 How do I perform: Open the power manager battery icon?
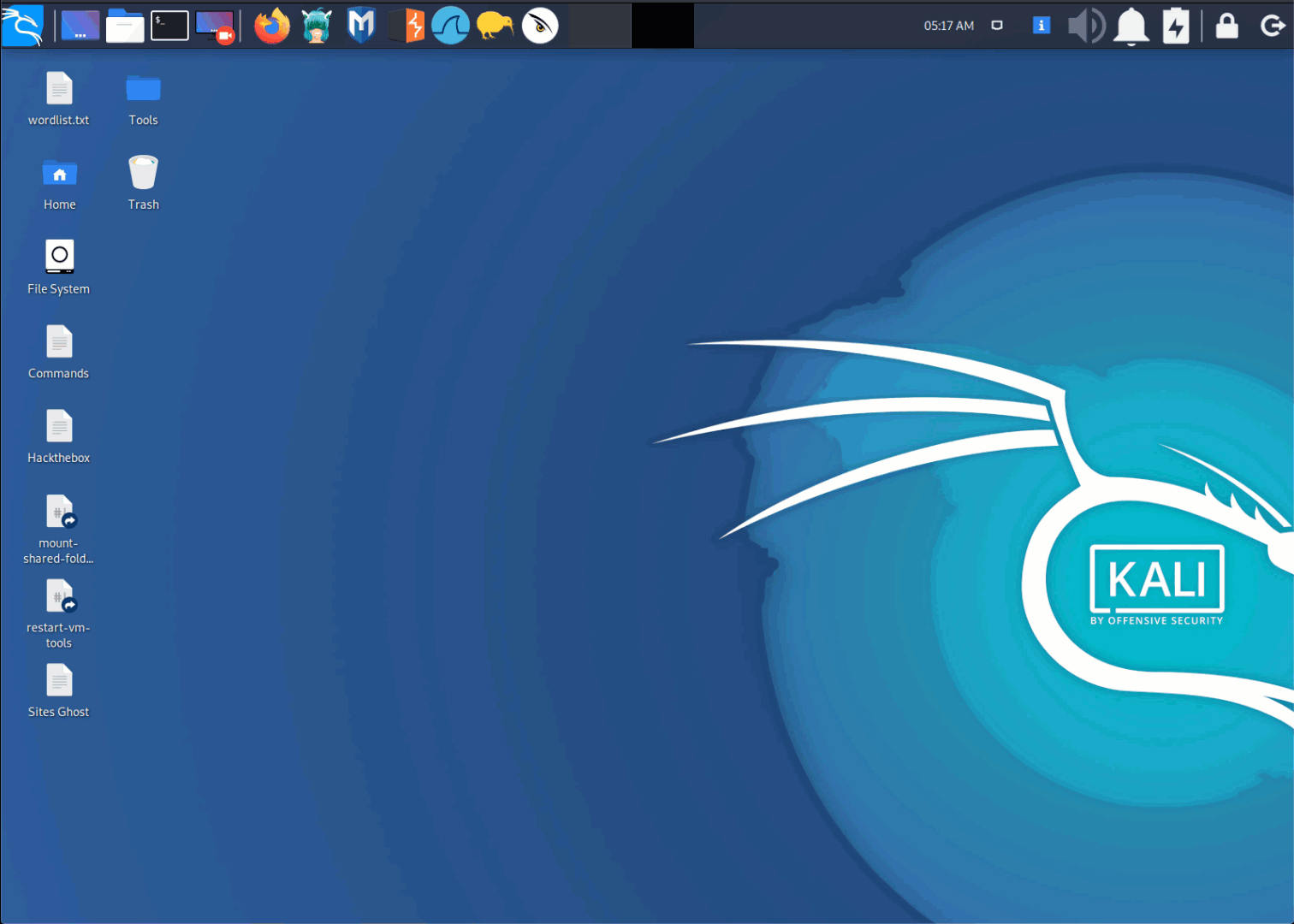1176,26
